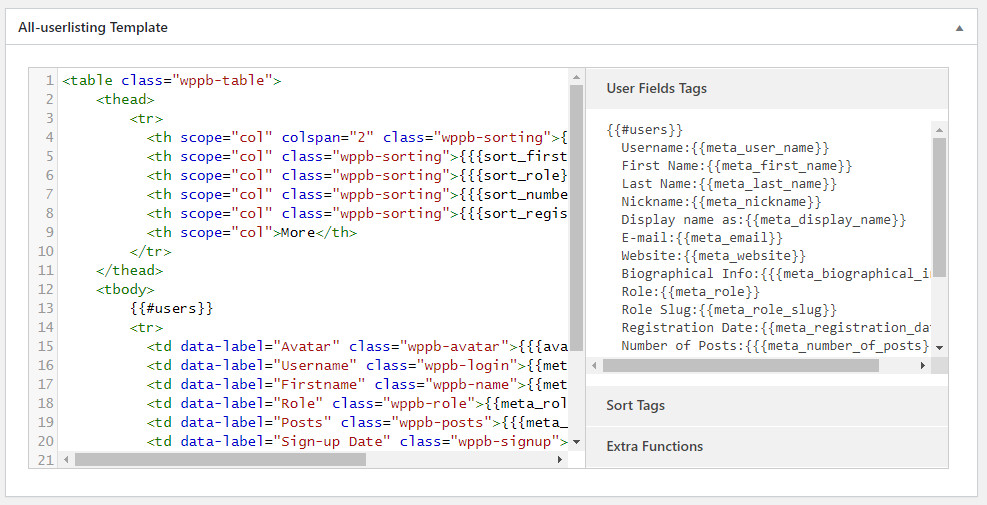The width and height of the screenshot is (987, 505).
Task: Click the tags list scroll up arrow
Action: point(939,129)
